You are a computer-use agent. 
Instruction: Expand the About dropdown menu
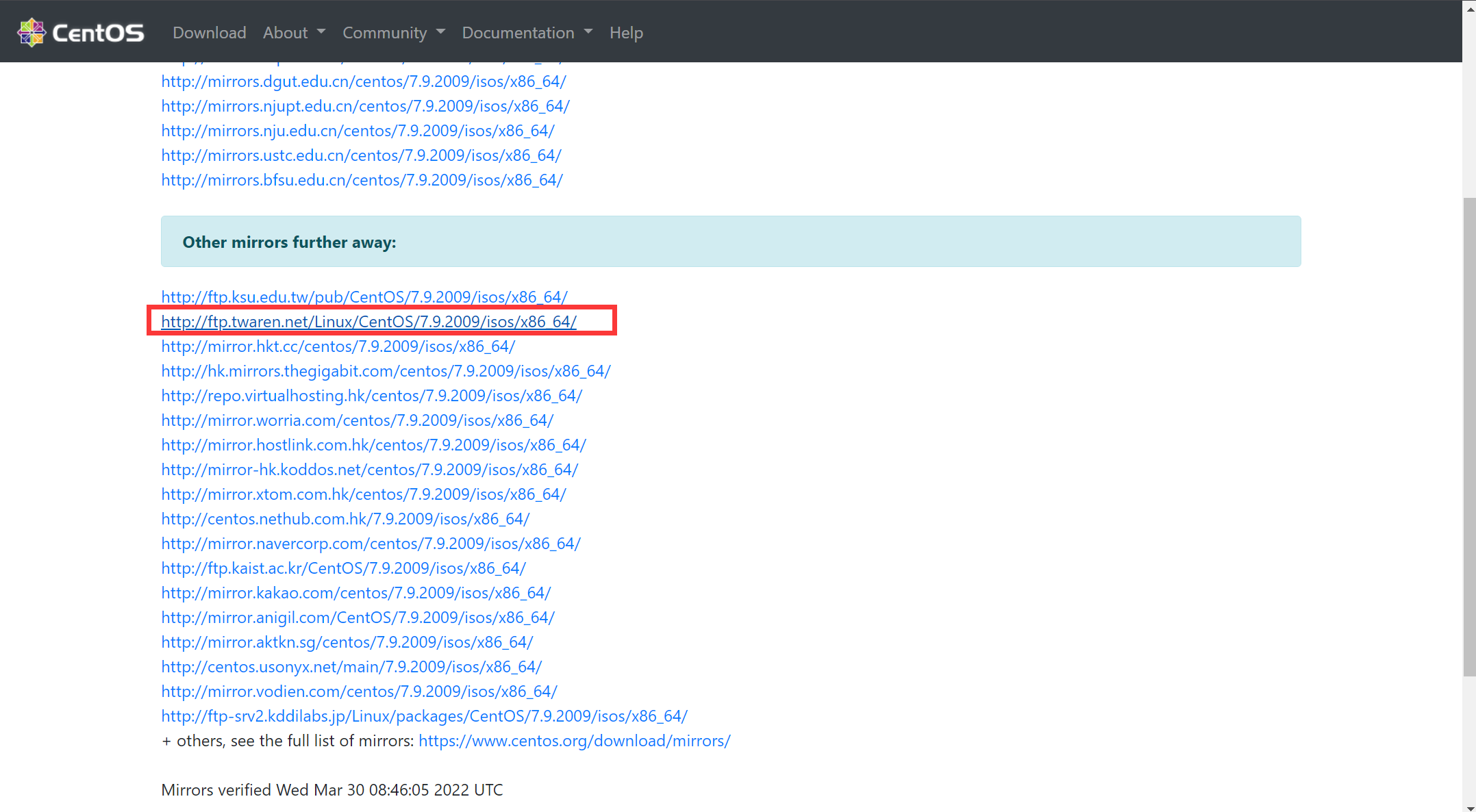coord(294,33)
